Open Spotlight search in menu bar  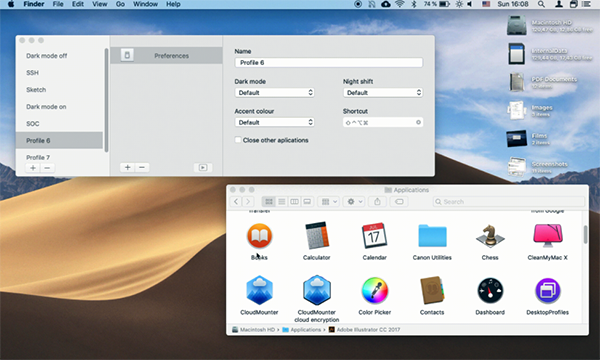click(541, 4)
